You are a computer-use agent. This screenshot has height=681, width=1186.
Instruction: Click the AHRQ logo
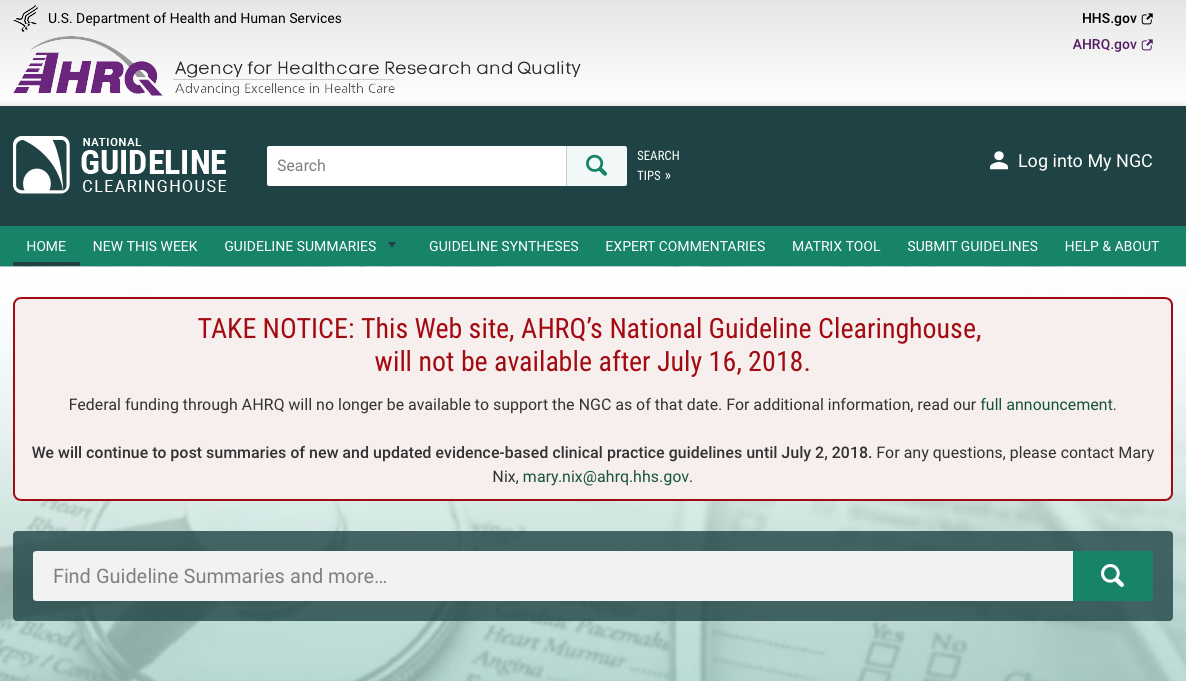click(88, 70)
